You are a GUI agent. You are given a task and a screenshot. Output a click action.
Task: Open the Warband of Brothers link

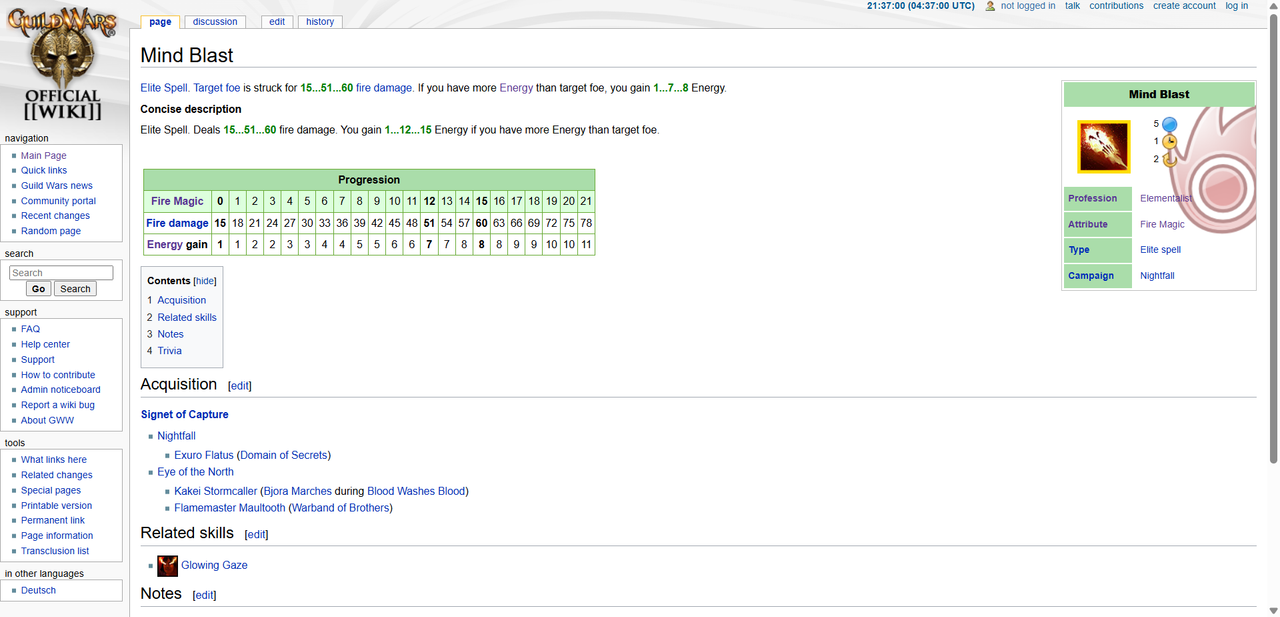coord(340,508)
